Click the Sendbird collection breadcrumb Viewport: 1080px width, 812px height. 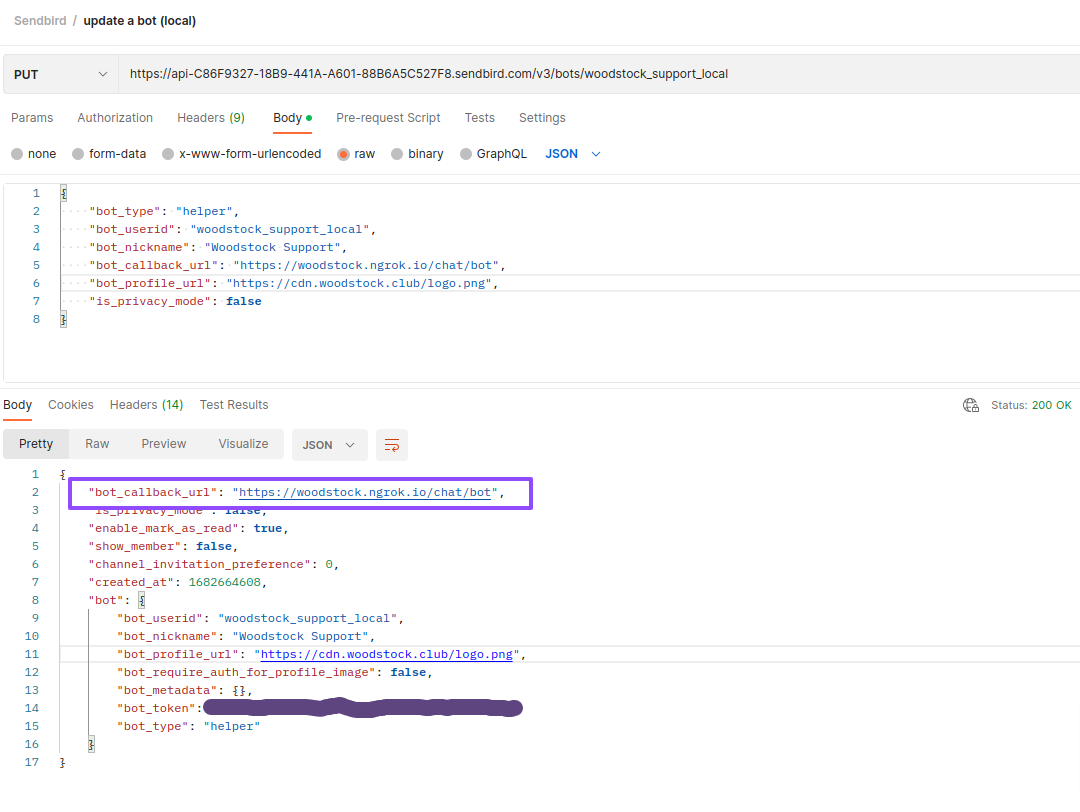point(40,21)
